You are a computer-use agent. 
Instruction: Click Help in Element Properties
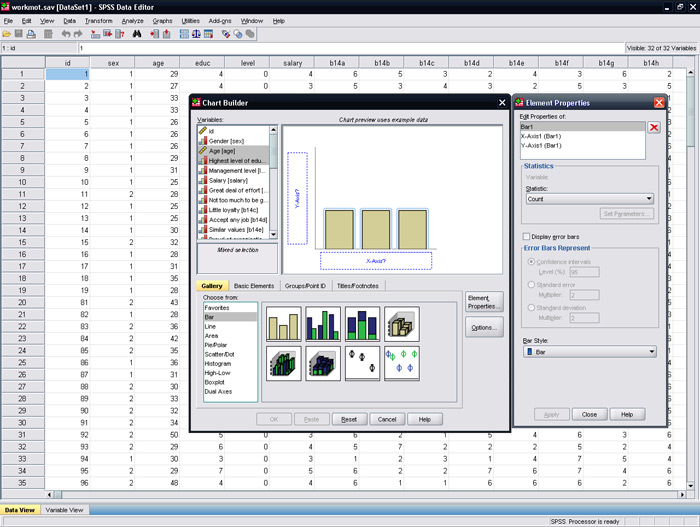pos(627,414)
